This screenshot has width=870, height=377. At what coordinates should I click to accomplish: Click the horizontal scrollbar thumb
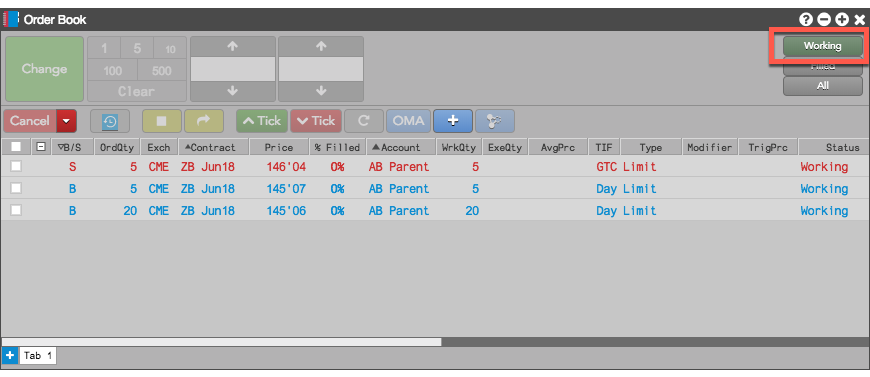pos(222,342)
